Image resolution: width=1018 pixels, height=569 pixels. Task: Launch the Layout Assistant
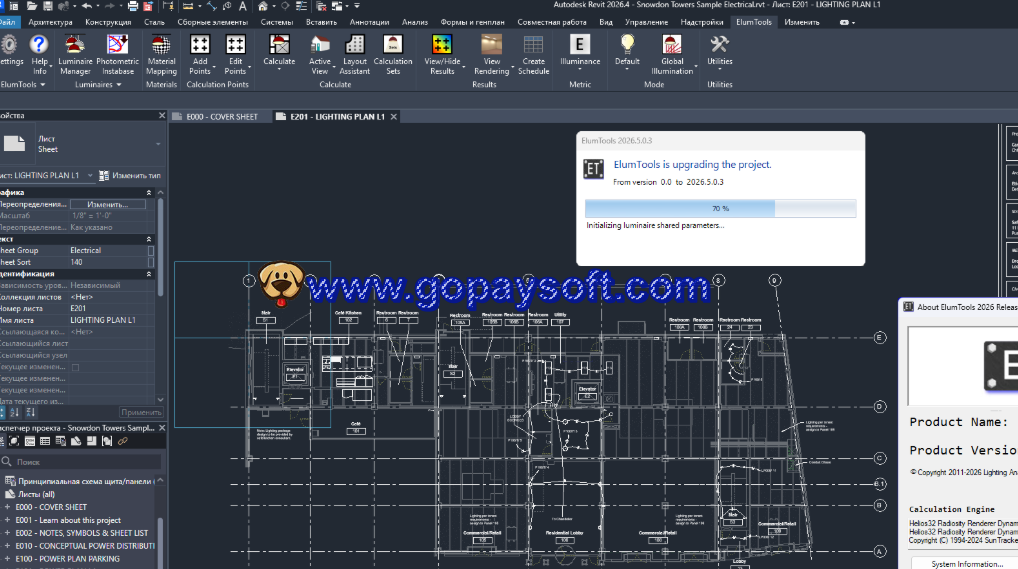355,53
